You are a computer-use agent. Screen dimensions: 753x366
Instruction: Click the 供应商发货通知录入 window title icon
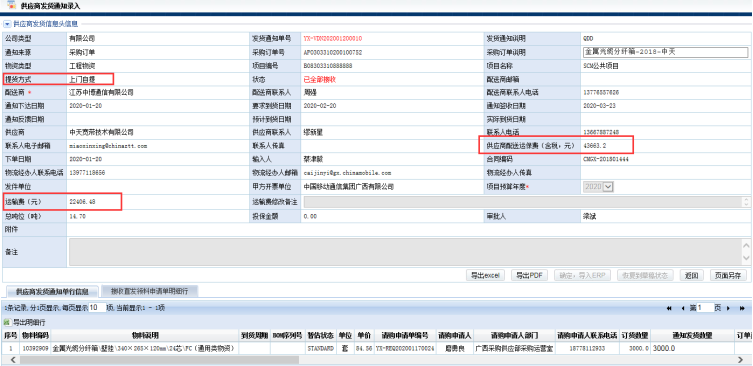(x=11, y=5)
